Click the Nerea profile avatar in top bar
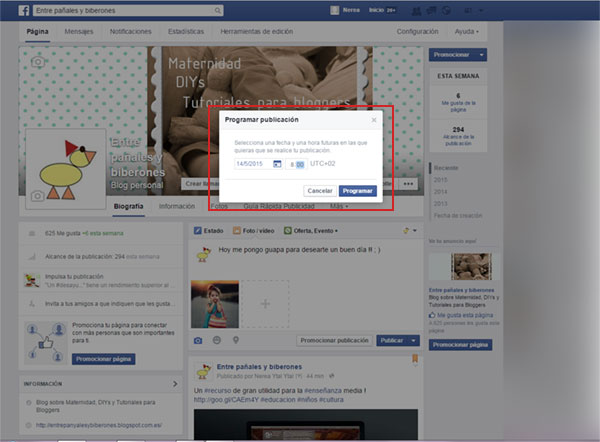This screenshot has width=600, height=442. pos(334,10)
